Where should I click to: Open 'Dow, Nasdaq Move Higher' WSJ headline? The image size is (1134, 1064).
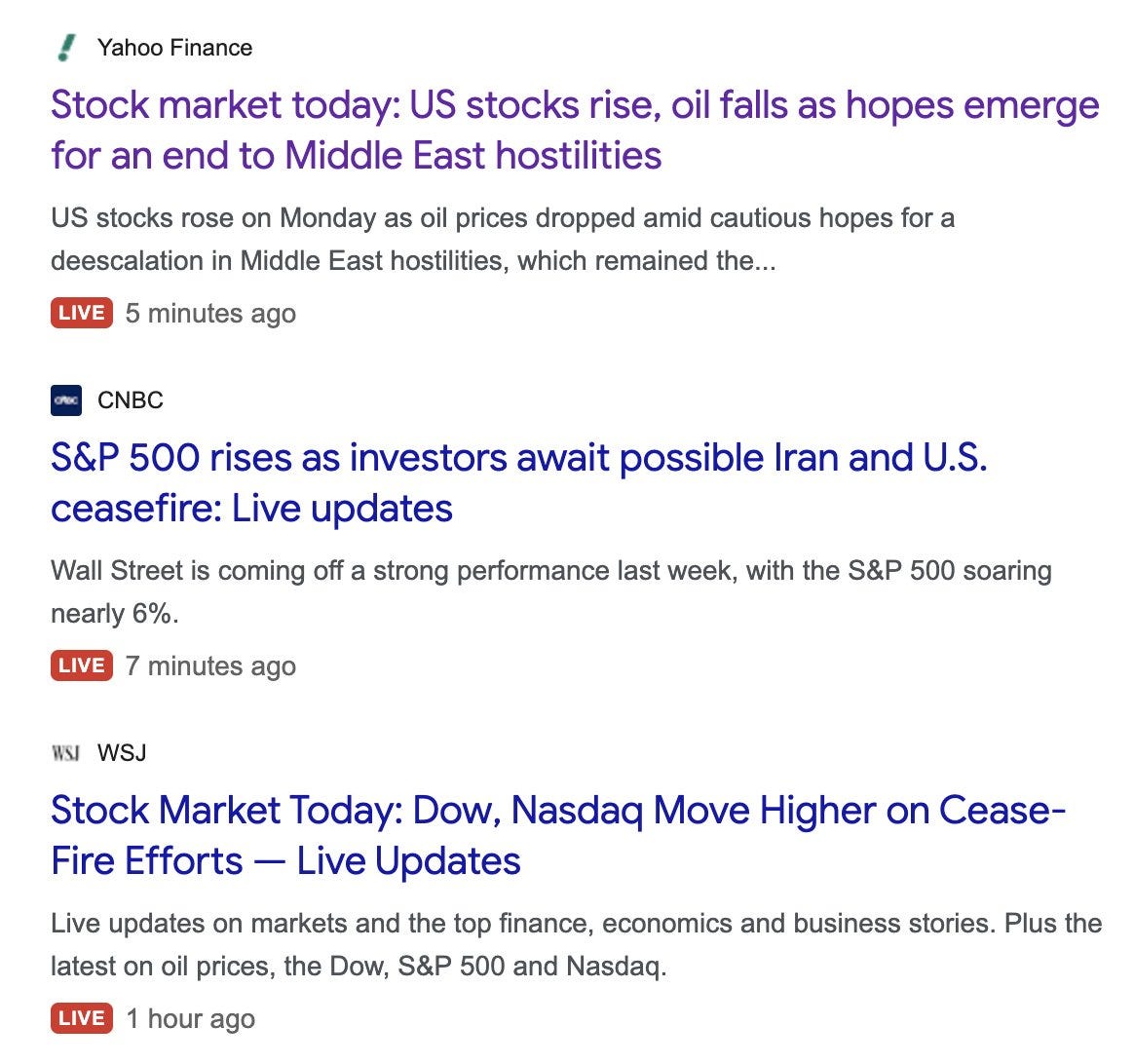(x=558, y=835)
